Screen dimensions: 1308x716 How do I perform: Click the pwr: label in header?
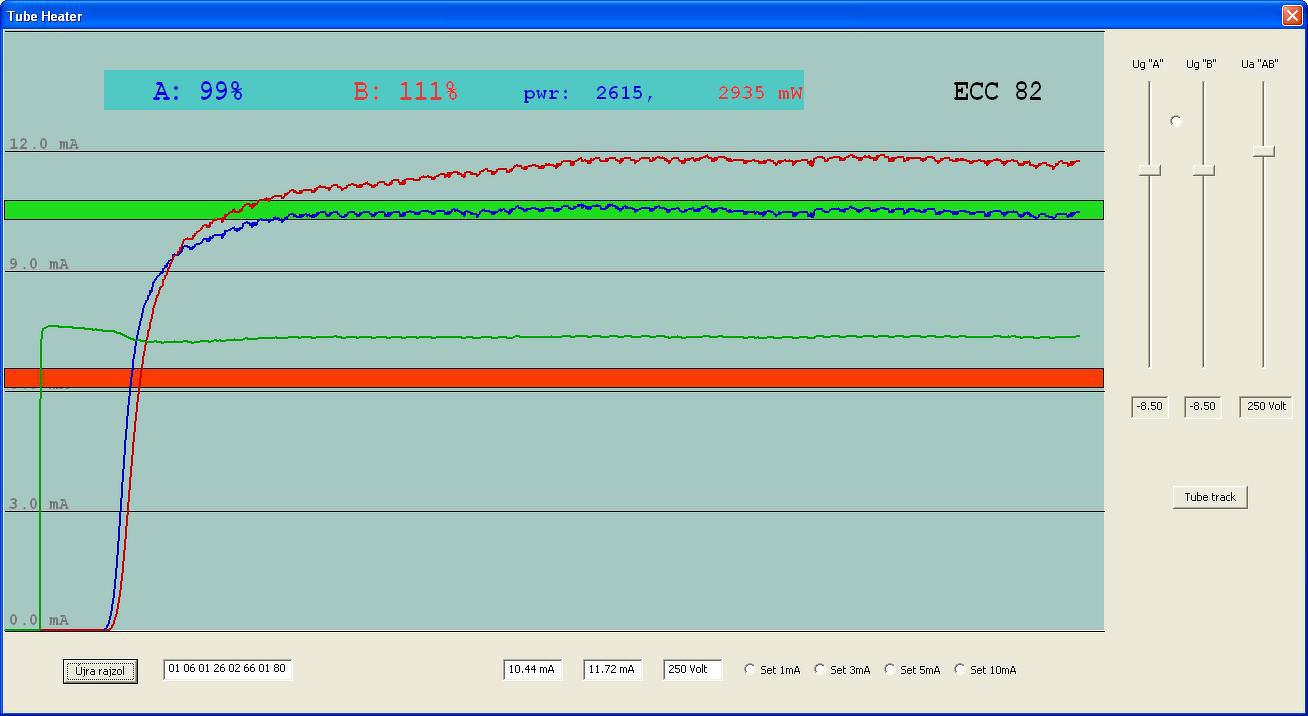click(x=546, y=94)
